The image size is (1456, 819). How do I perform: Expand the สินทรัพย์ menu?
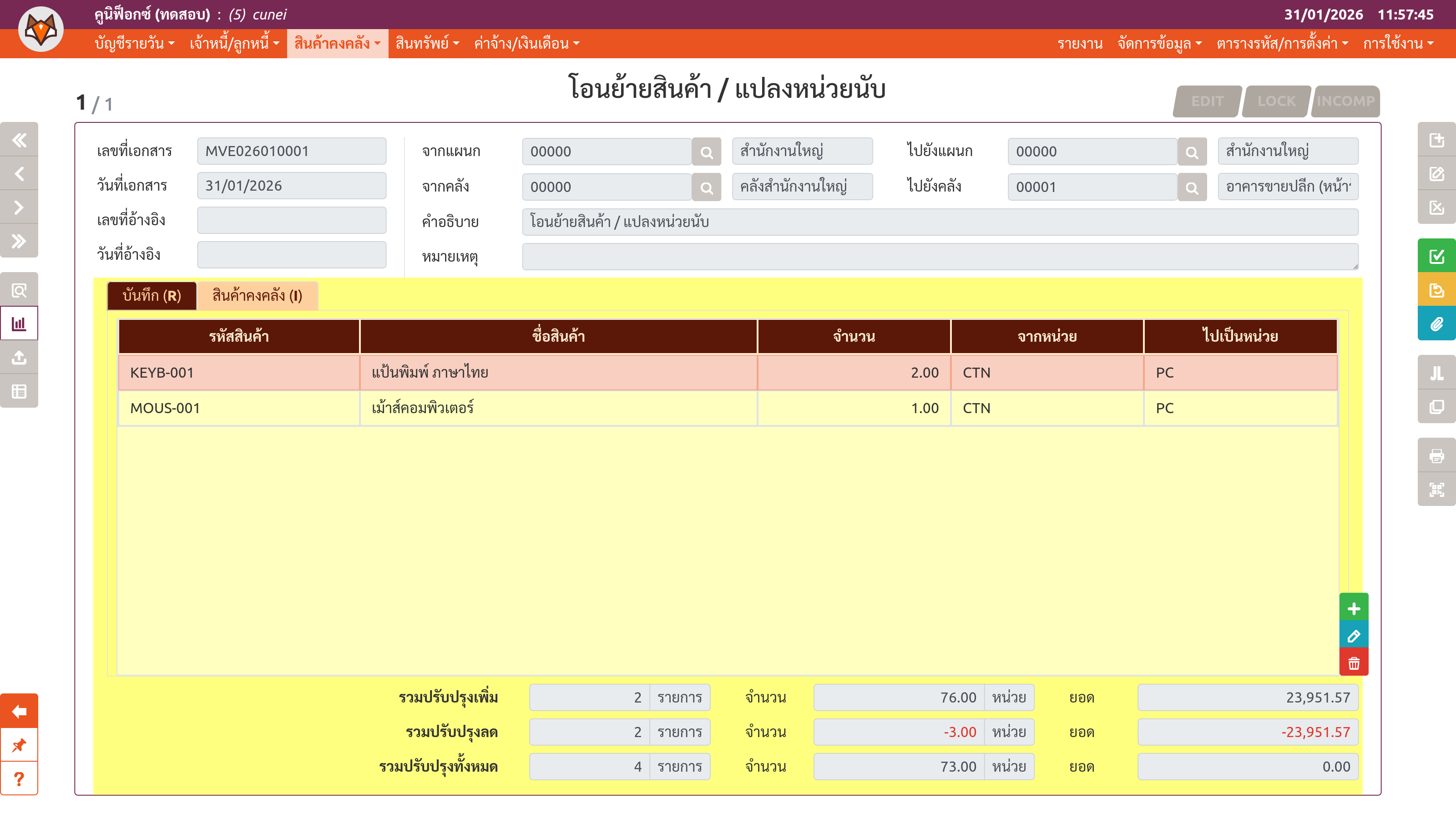pos(427,44)
